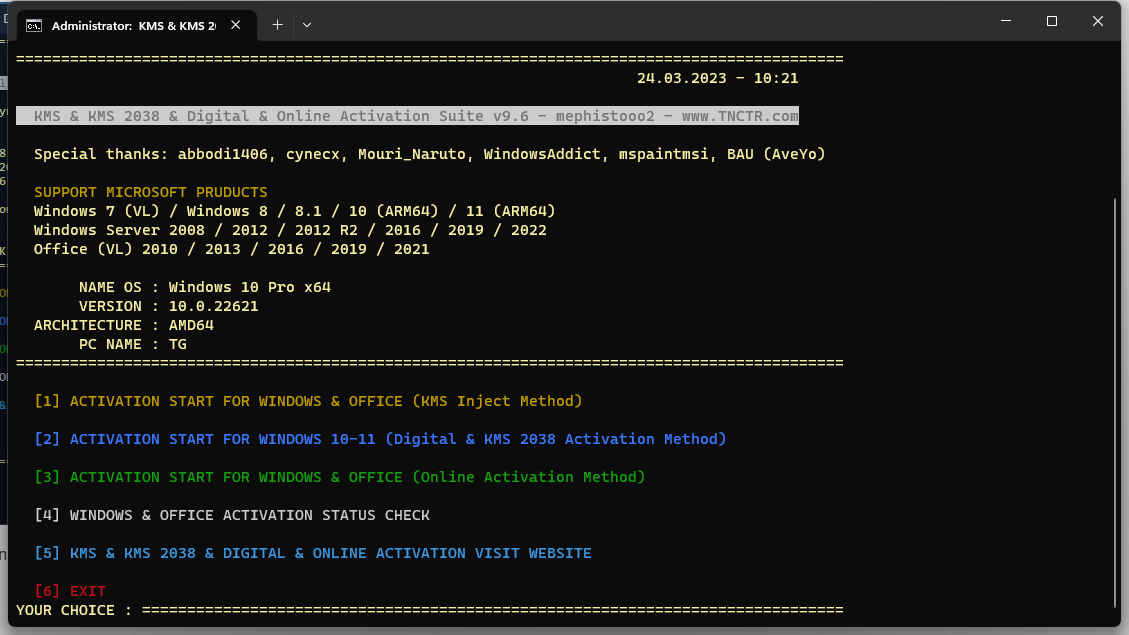
Task: Click the Windows 7 (VL) supported list line
Action: click(x=294, y=212)
